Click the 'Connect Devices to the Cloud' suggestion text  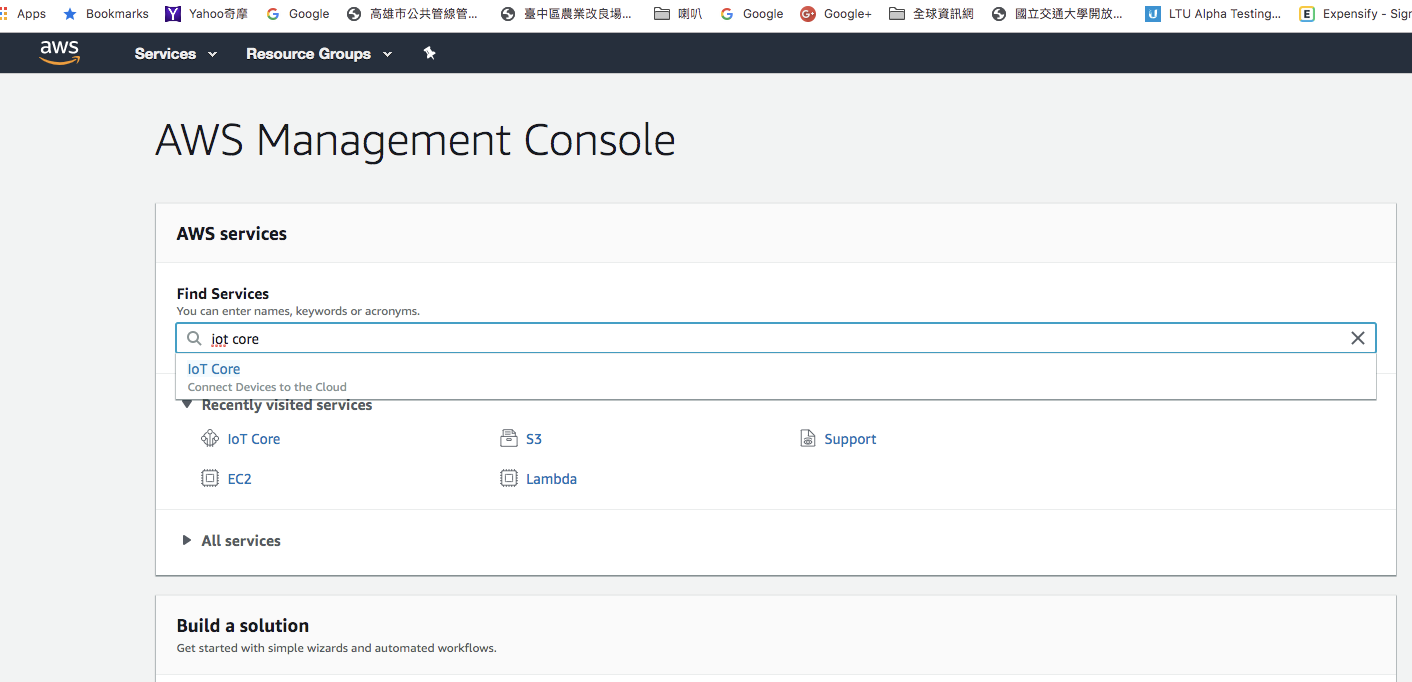point(267,387)
